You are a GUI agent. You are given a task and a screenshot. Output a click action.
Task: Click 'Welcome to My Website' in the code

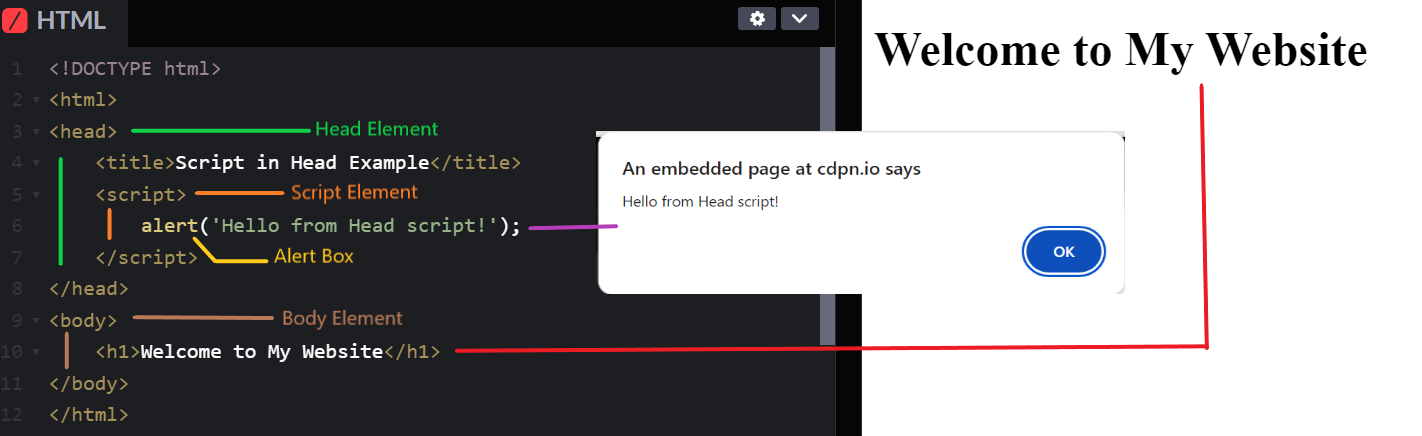coord(262,352)
